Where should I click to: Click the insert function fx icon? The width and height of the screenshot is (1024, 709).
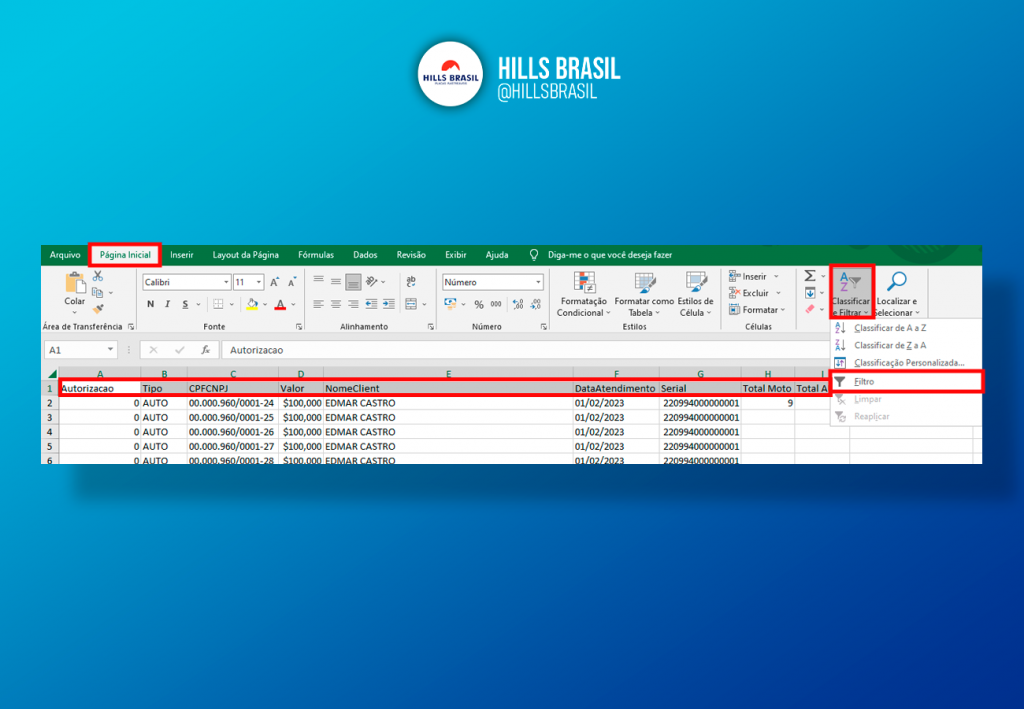tap(205, 351)
